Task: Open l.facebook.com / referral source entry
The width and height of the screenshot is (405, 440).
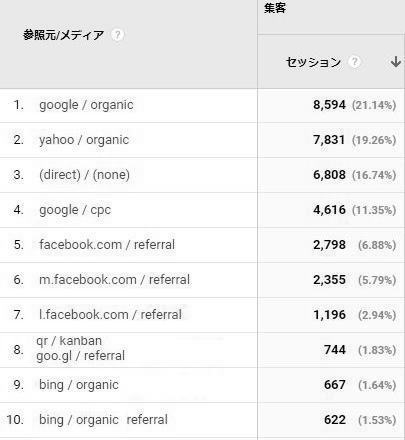Action: pyautogui.click(x=110, y=315)
